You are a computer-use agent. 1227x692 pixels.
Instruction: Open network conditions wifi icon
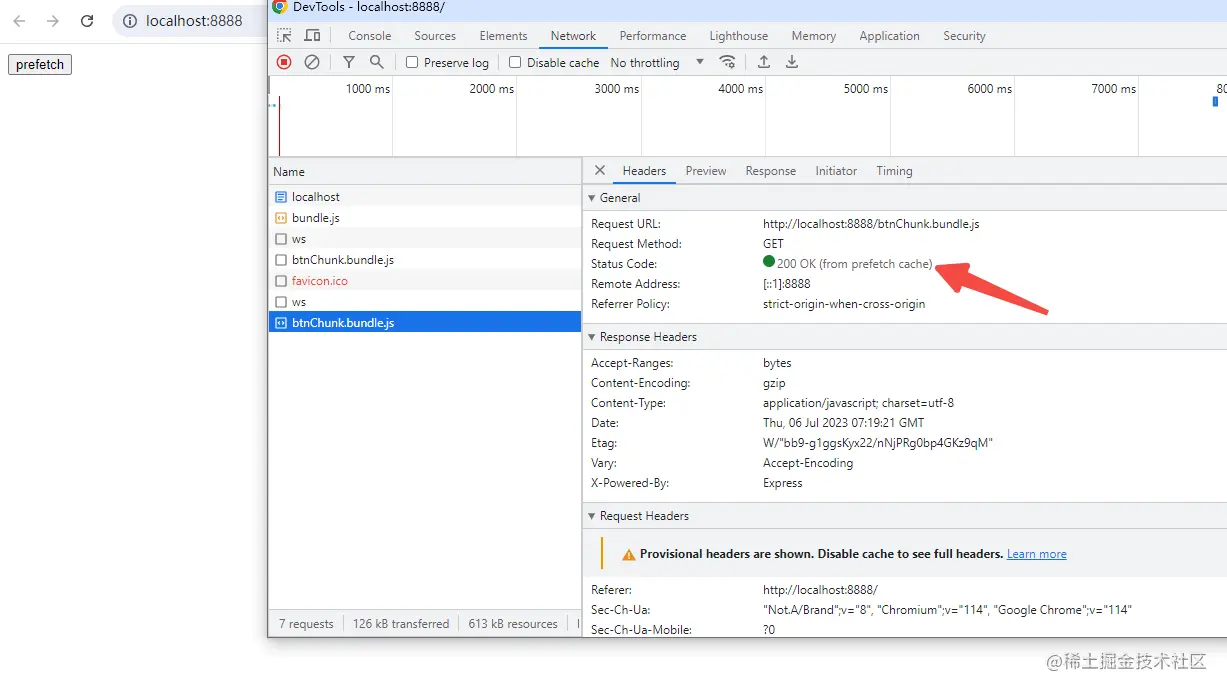click(x=727, y=62)
